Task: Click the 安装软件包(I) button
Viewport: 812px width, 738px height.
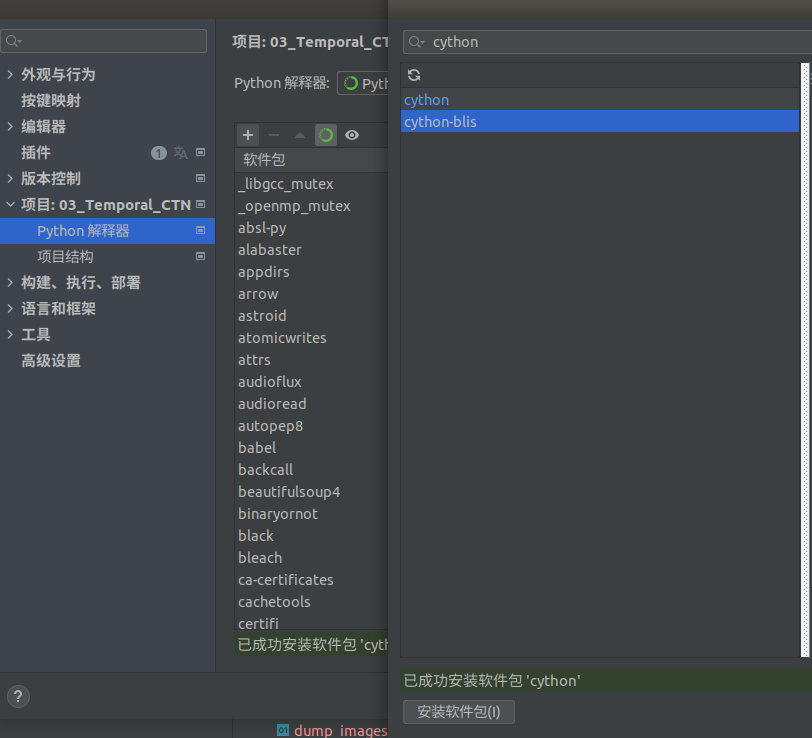Action: tap(459, 711)
